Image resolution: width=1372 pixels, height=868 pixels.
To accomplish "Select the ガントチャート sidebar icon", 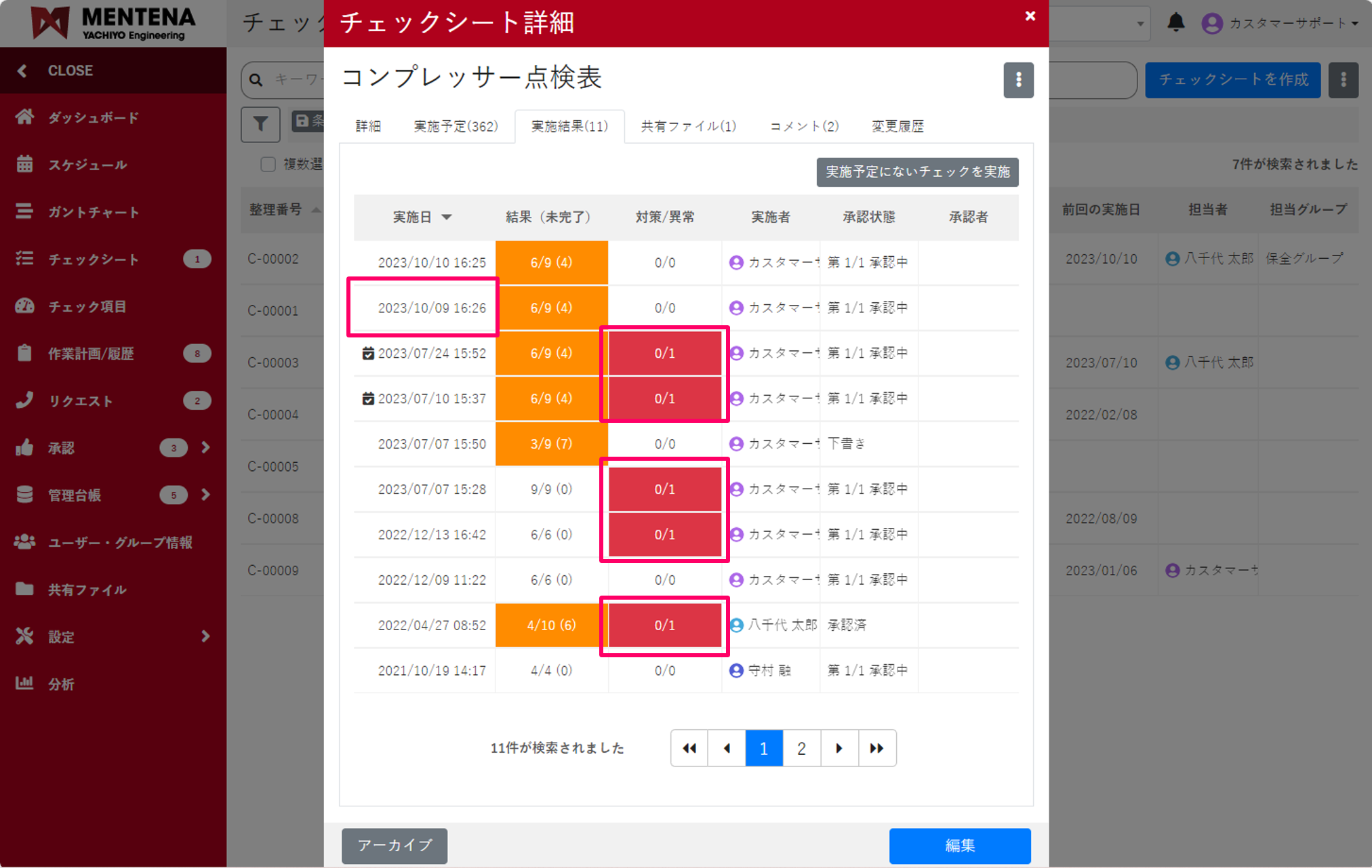I will point(25,211).
